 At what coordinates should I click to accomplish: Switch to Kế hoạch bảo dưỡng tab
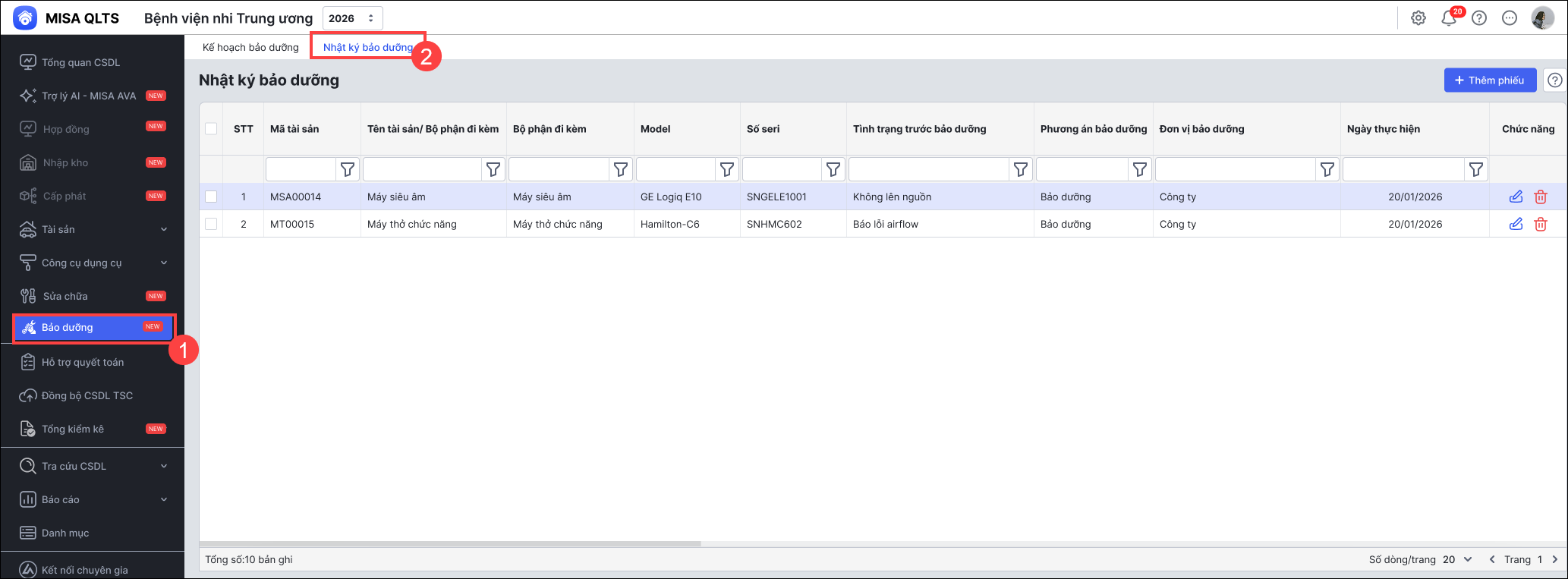pyautogui.click(x=250, y=47)
